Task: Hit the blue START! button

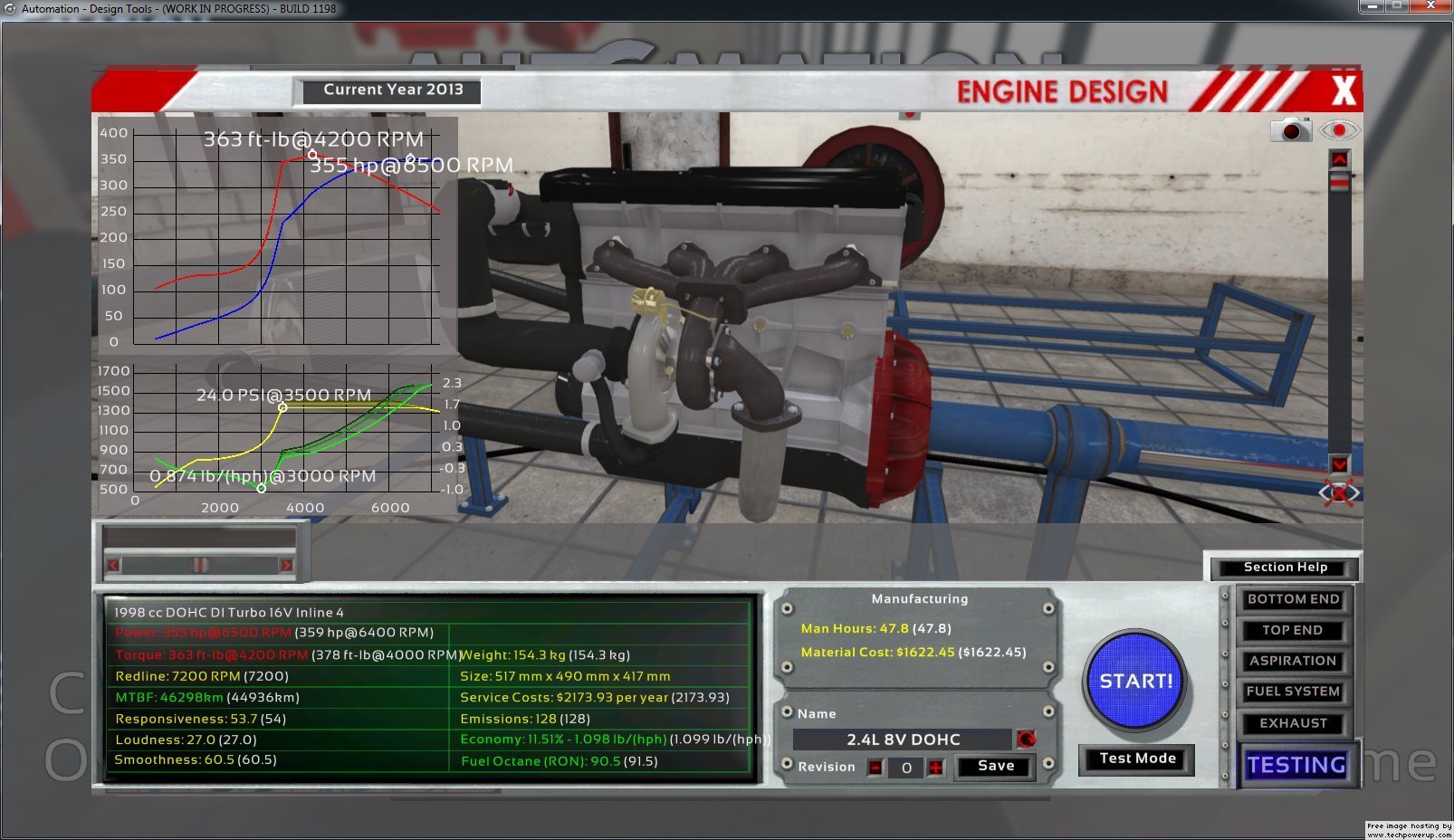Action: pos(1135,681)
